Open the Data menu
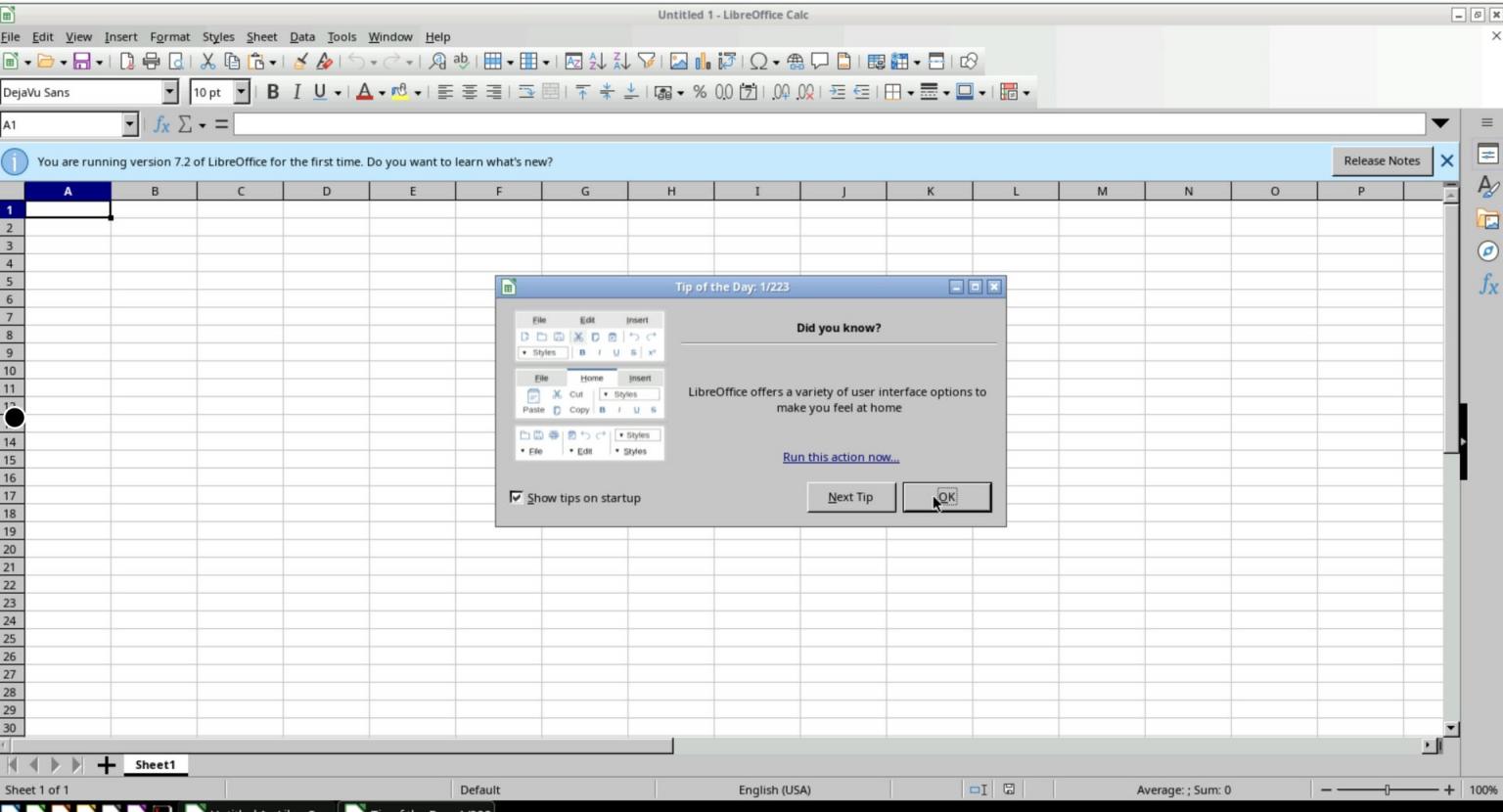The height and width of the screenshot is (812, 1503). (302, 37)
